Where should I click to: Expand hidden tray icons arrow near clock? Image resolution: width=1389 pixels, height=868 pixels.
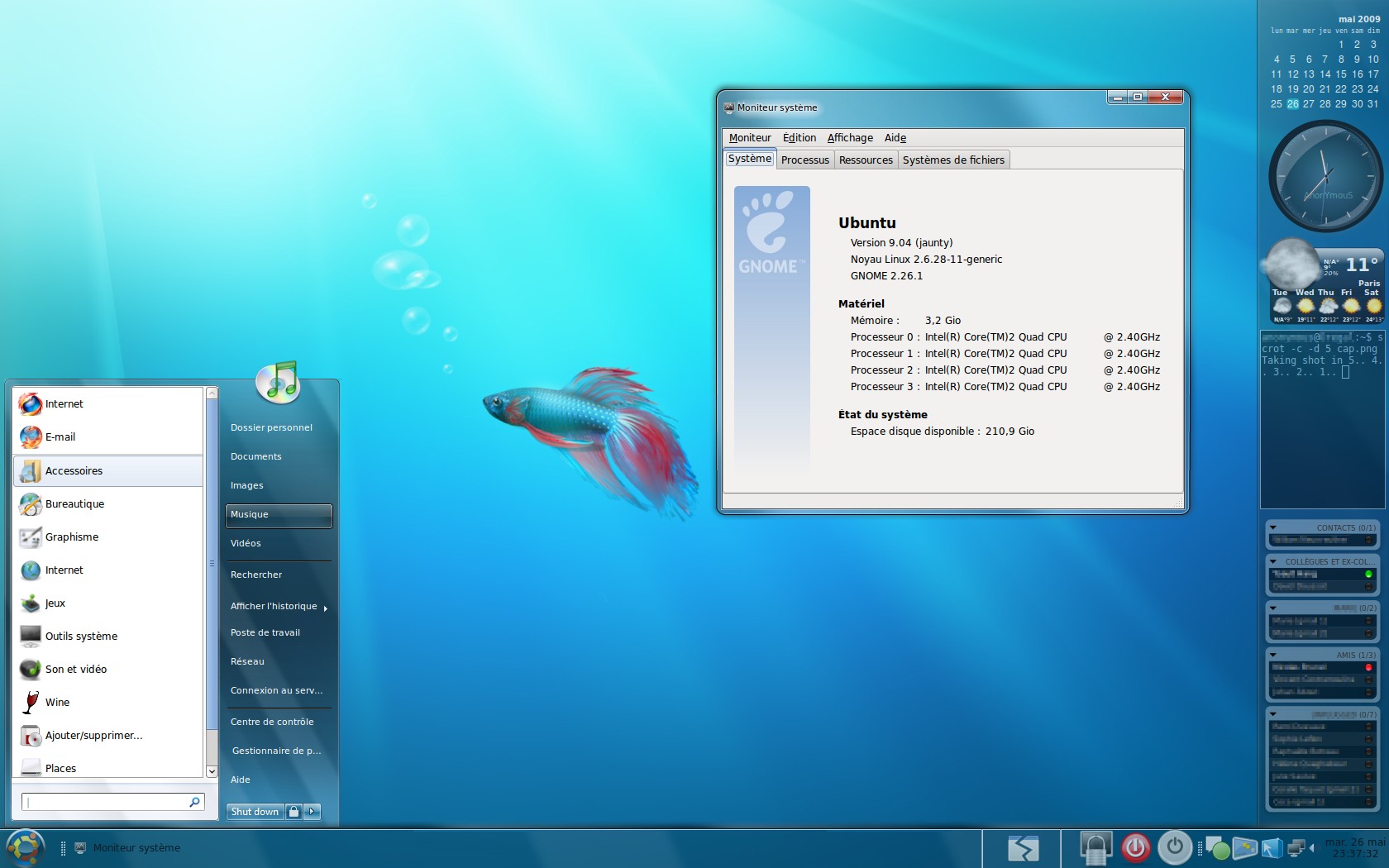1312,848
